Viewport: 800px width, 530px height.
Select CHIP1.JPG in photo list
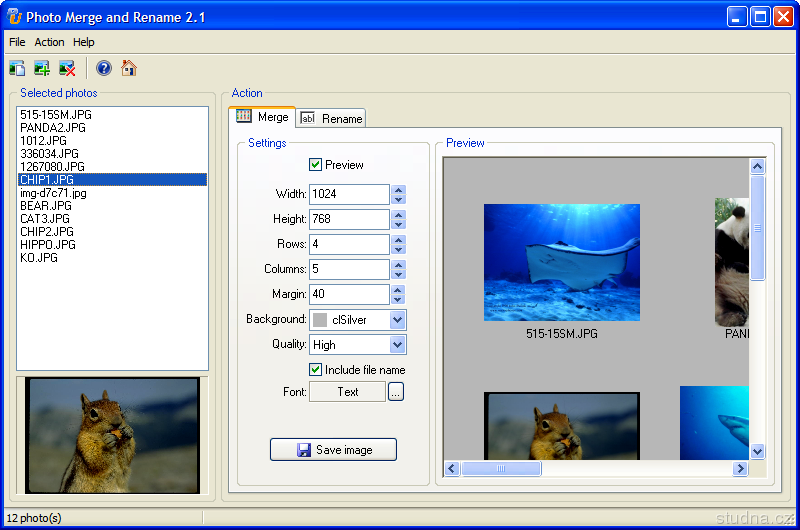112,180
